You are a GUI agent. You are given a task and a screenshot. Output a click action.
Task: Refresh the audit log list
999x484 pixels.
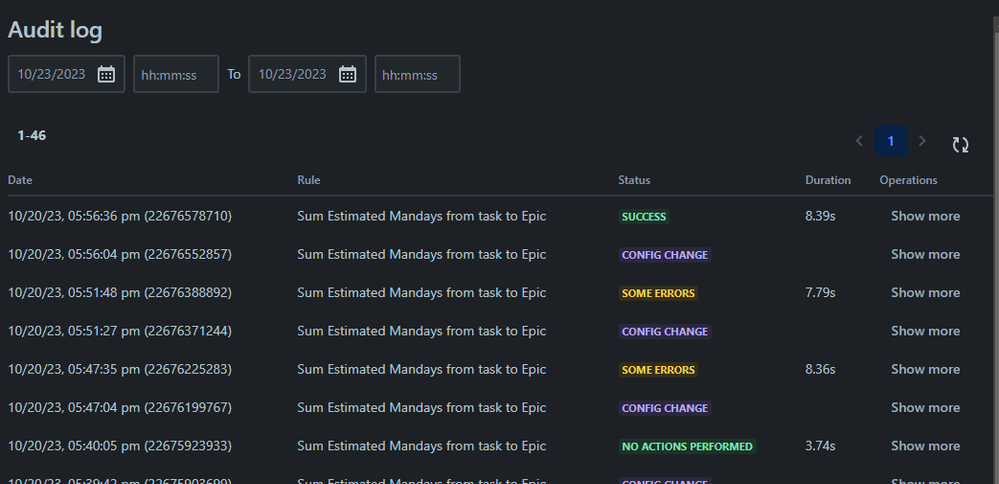[960, 145]
